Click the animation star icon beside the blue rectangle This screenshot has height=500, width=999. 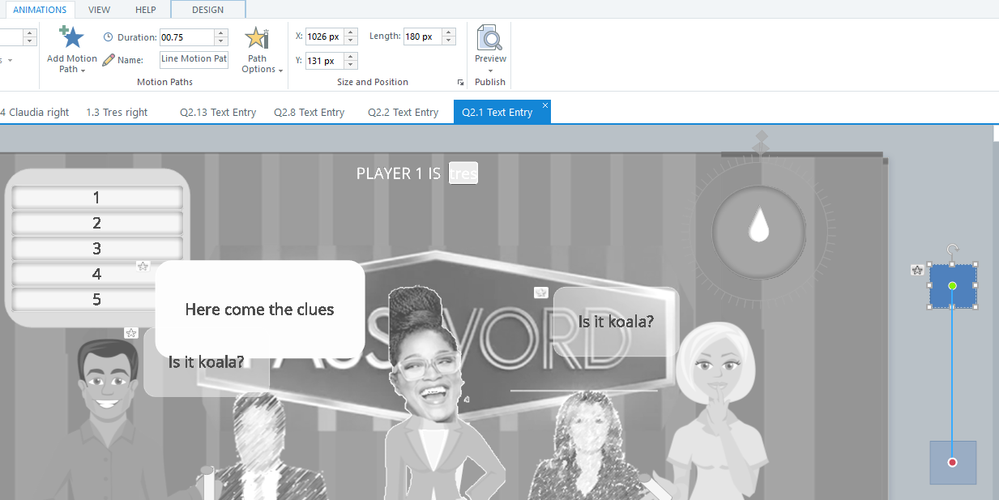coord(917,270)
